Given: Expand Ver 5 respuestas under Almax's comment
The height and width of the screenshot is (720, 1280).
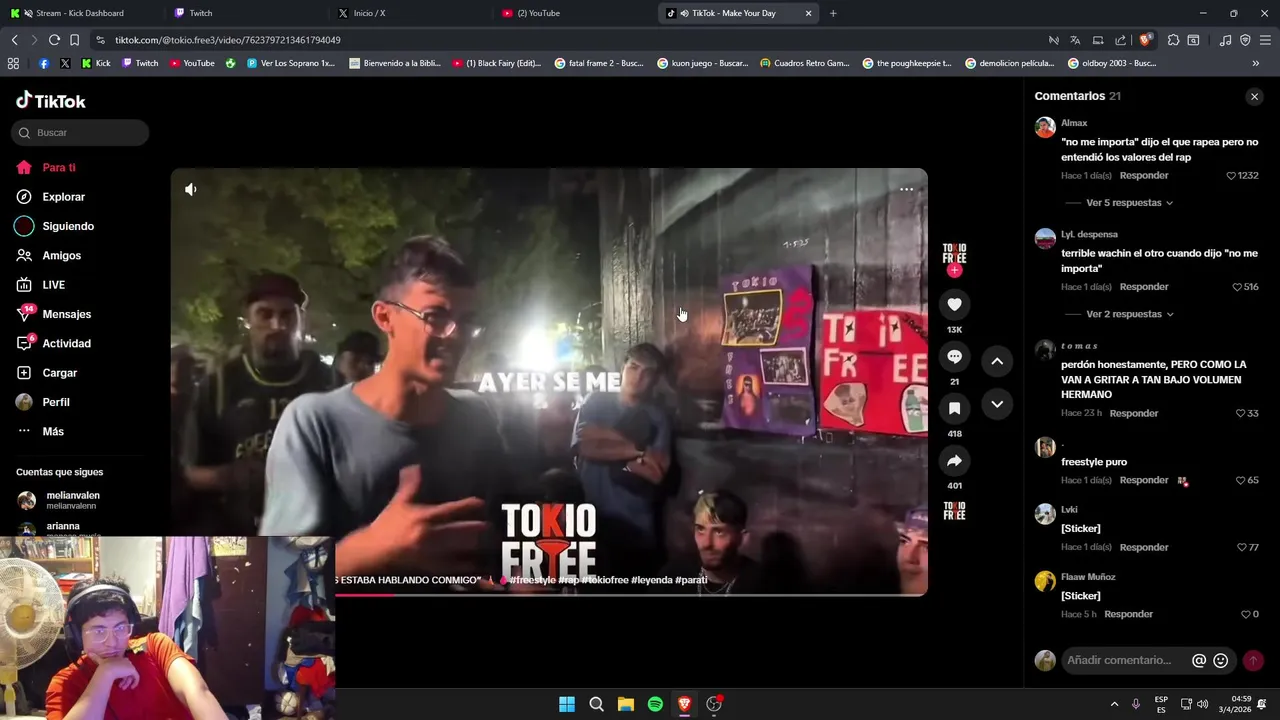Looking at the screenshot, I should coord(1129,203).
